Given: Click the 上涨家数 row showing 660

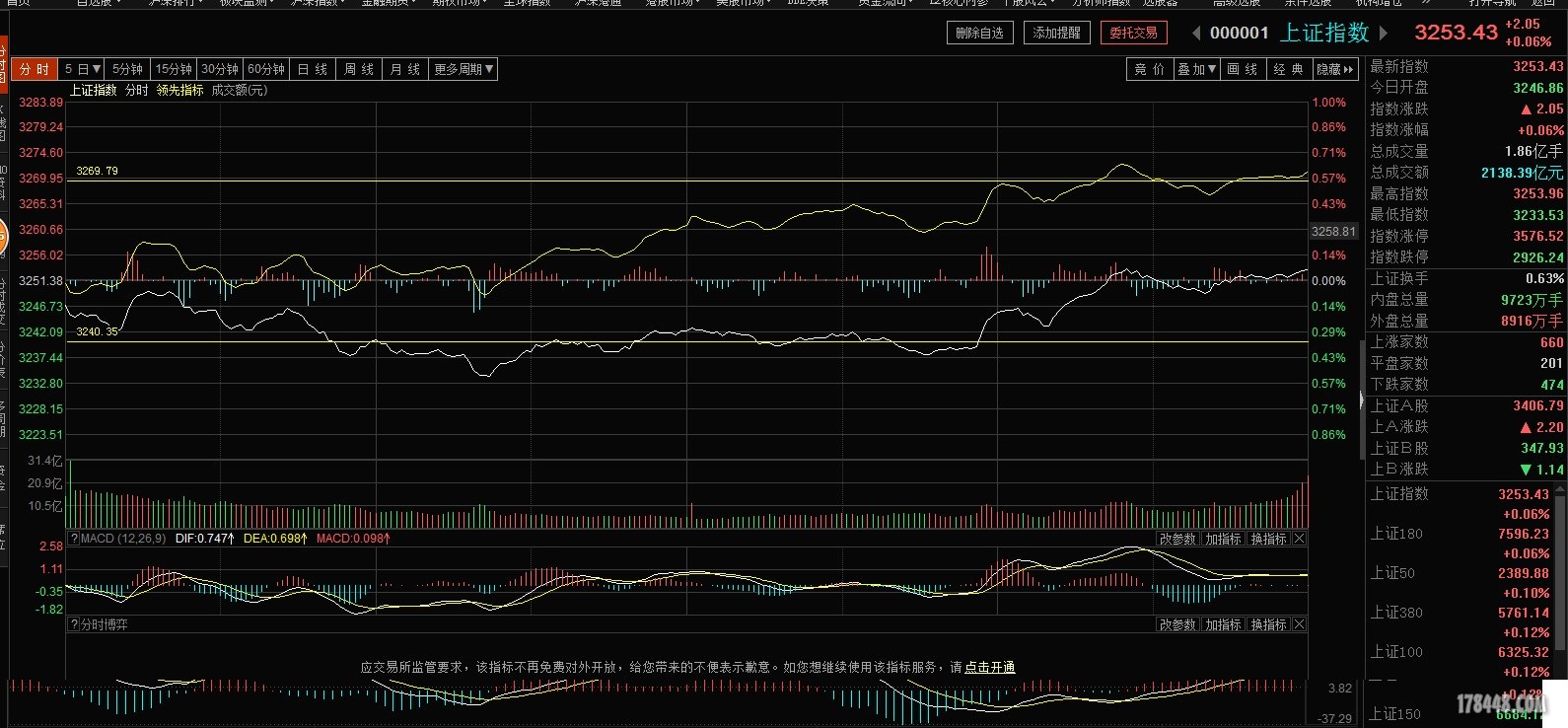Looking at the screenshot, I should point(1466,342).
